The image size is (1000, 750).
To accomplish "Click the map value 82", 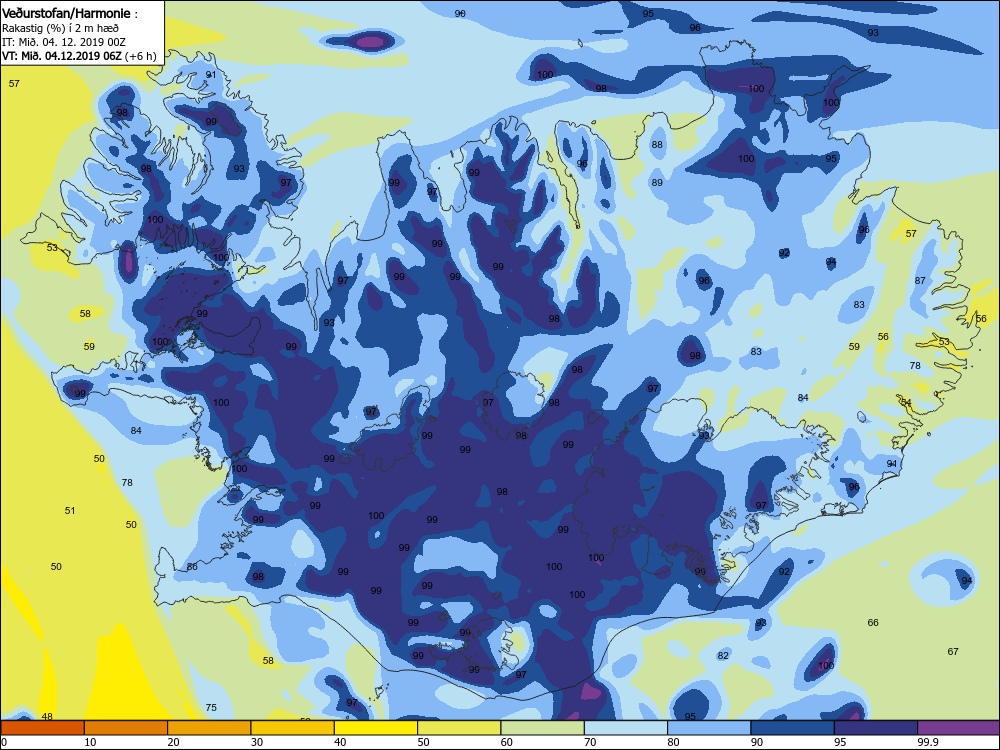I will tap(723, 656).
